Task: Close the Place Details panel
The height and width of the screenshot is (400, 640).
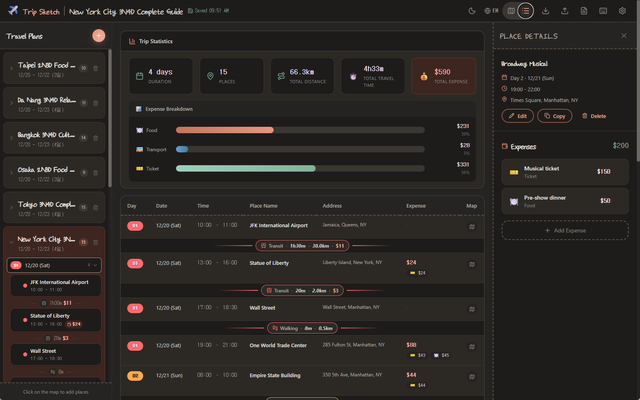Action: point(624,36)
